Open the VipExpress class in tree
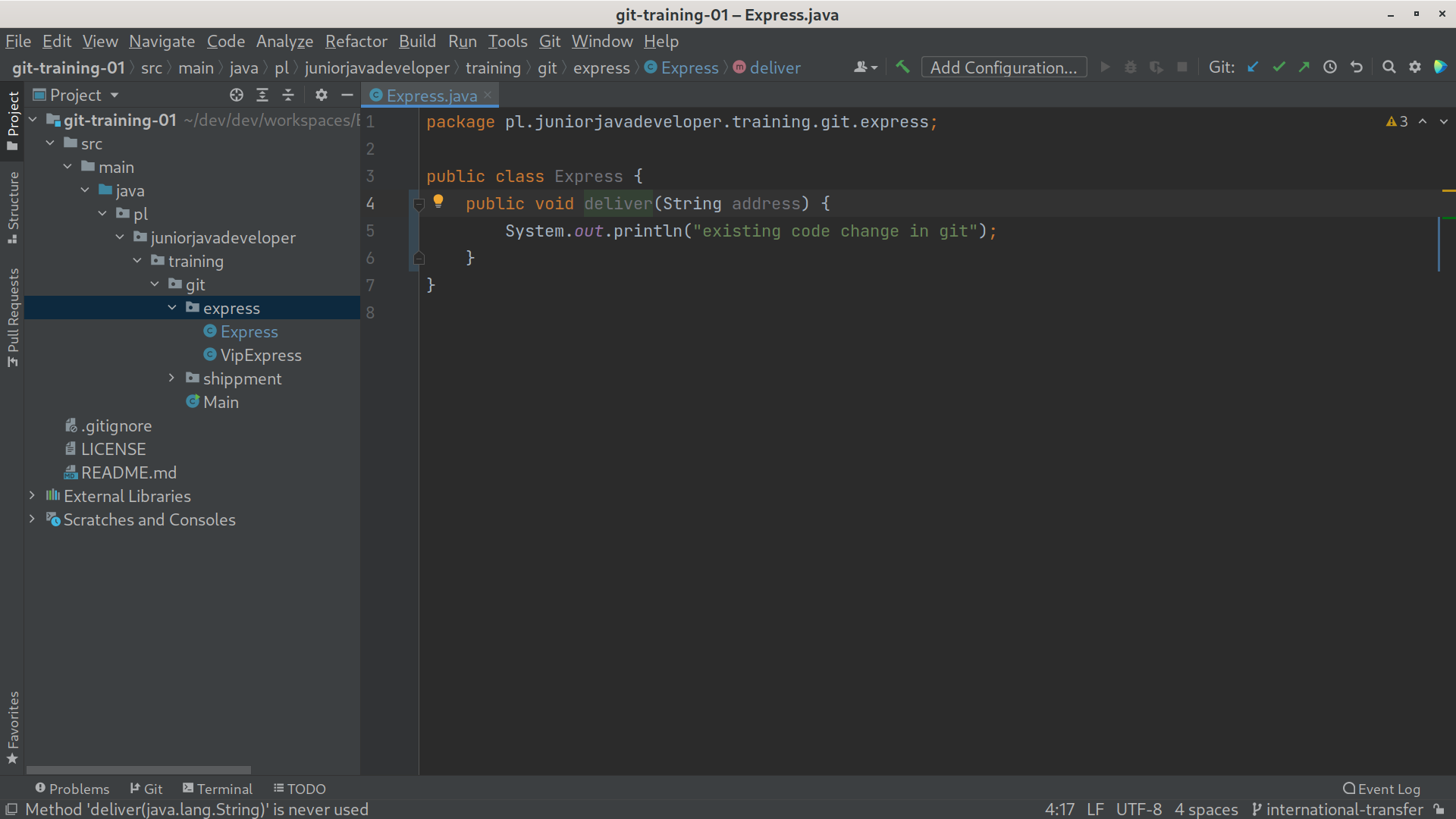1456x819 pixels. click(260, 355)
